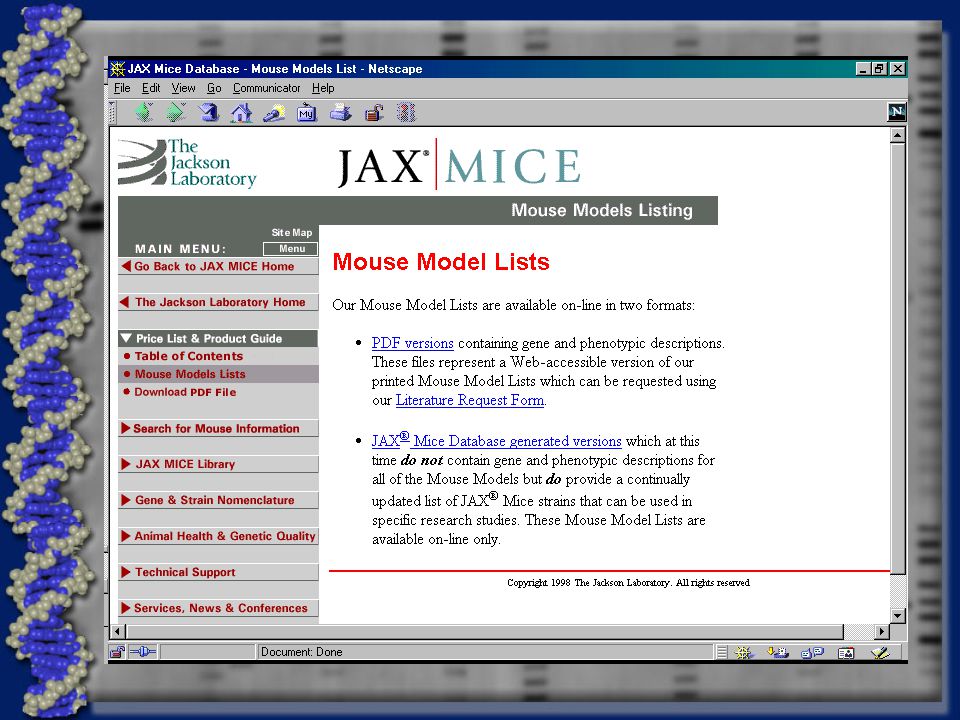
Task: Open the PDF versions link
Action: click(x=412, y=343)
